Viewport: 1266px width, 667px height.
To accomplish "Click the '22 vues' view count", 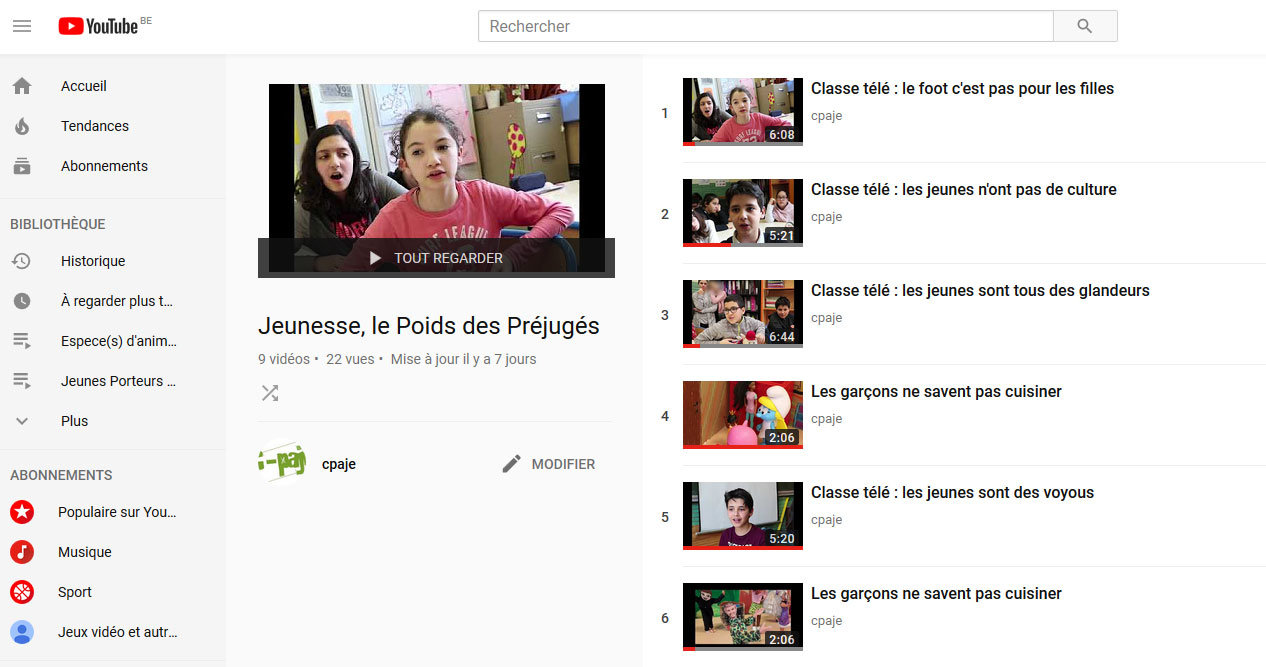I will (349, 359).
